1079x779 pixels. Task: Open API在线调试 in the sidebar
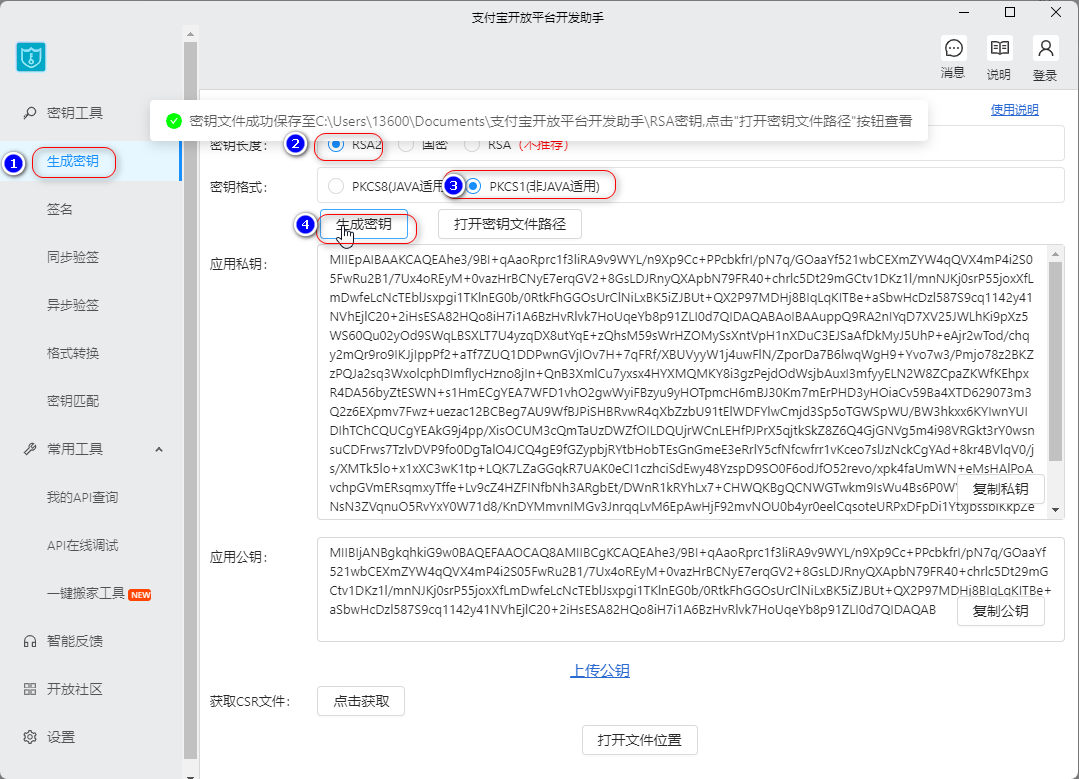click(x=83, y=546)
